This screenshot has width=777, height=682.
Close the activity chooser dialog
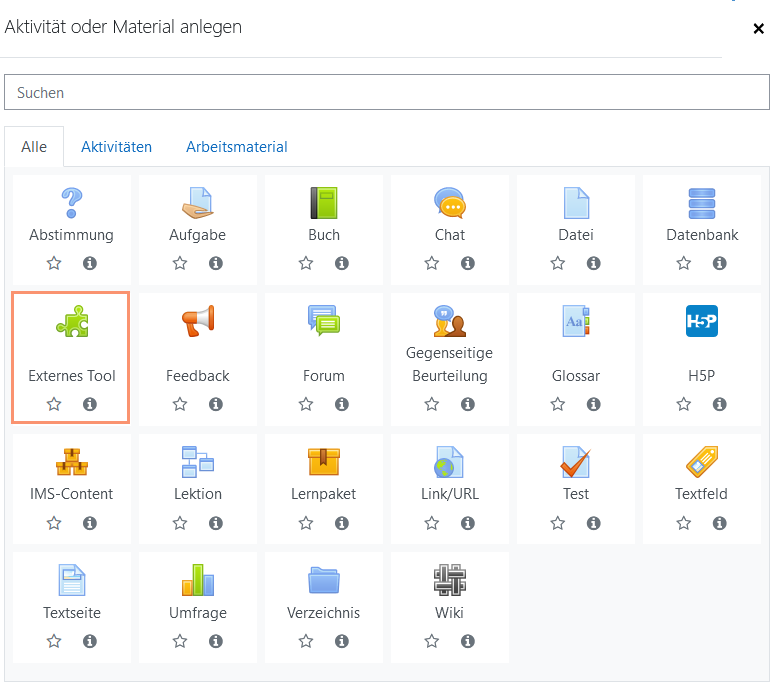tap(758, 29)
